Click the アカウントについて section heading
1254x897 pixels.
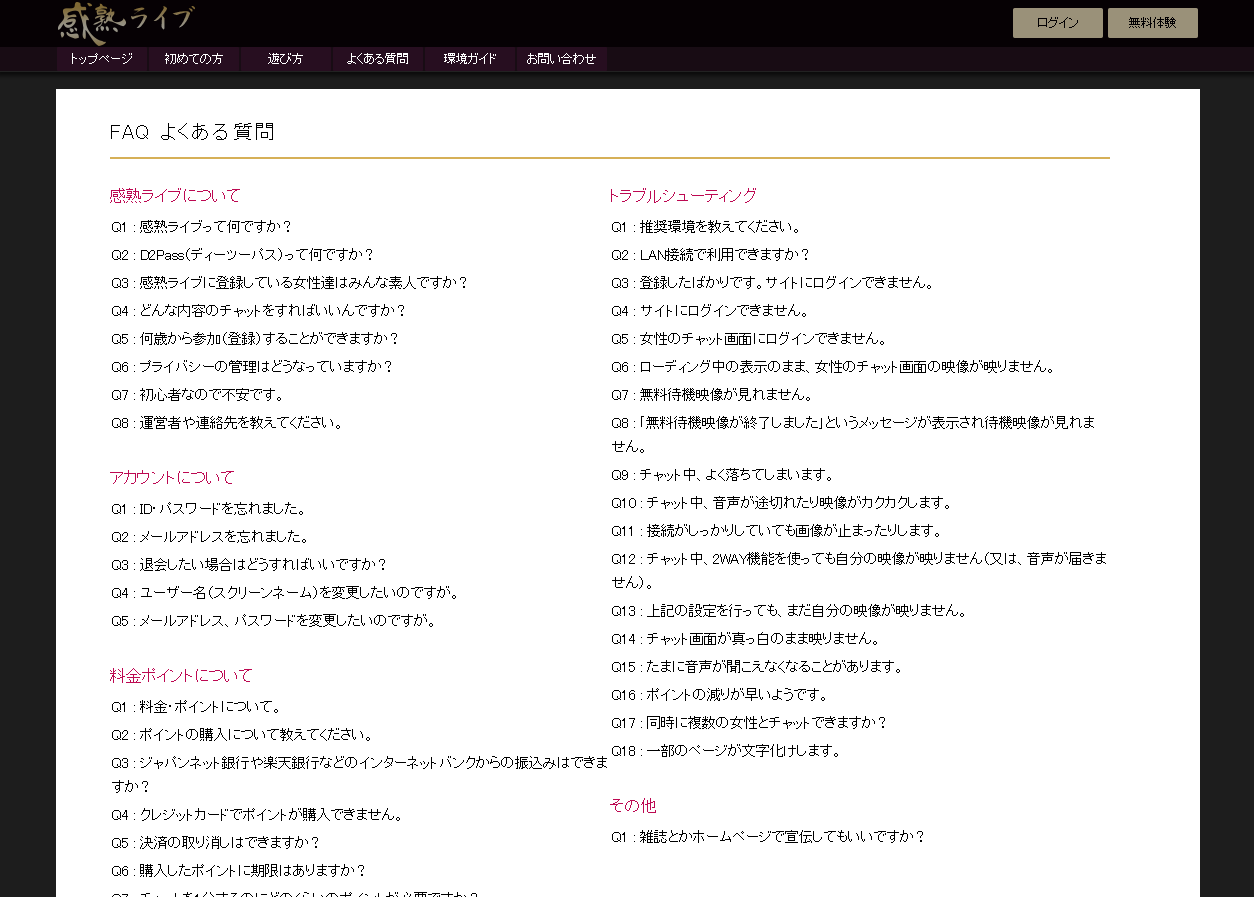click(x=172, y=478)
